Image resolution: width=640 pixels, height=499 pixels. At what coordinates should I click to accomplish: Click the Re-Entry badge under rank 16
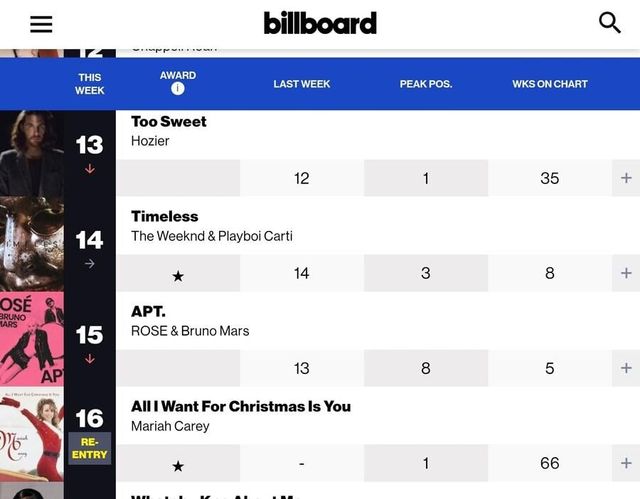tap(89, 447)
